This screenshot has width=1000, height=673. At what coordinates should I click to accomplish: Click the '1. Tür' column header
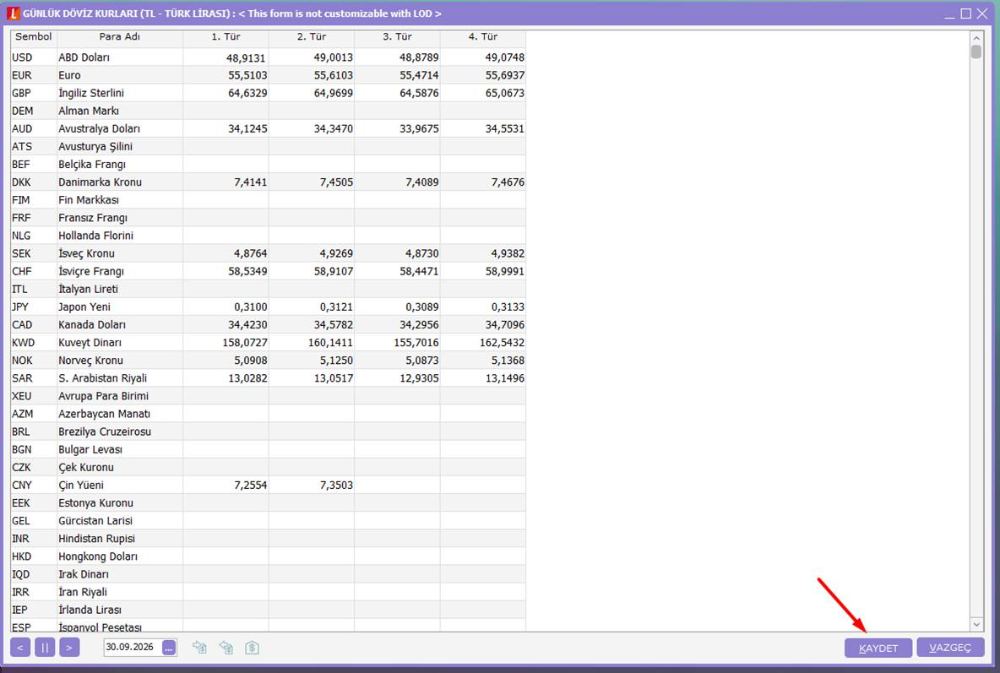pyautogui.click(x=226, y=37)
